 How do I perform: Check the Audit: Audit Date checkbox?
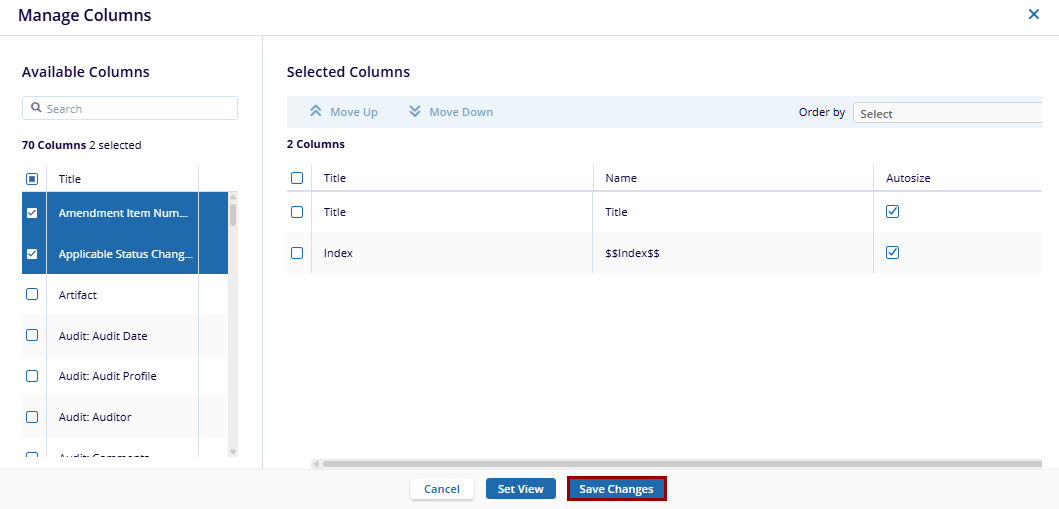(x=32, y=336)
